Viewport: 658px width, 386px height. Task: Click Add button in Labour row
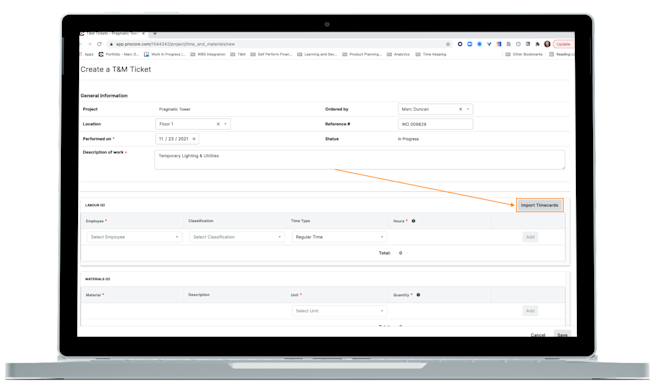[530, 237]
